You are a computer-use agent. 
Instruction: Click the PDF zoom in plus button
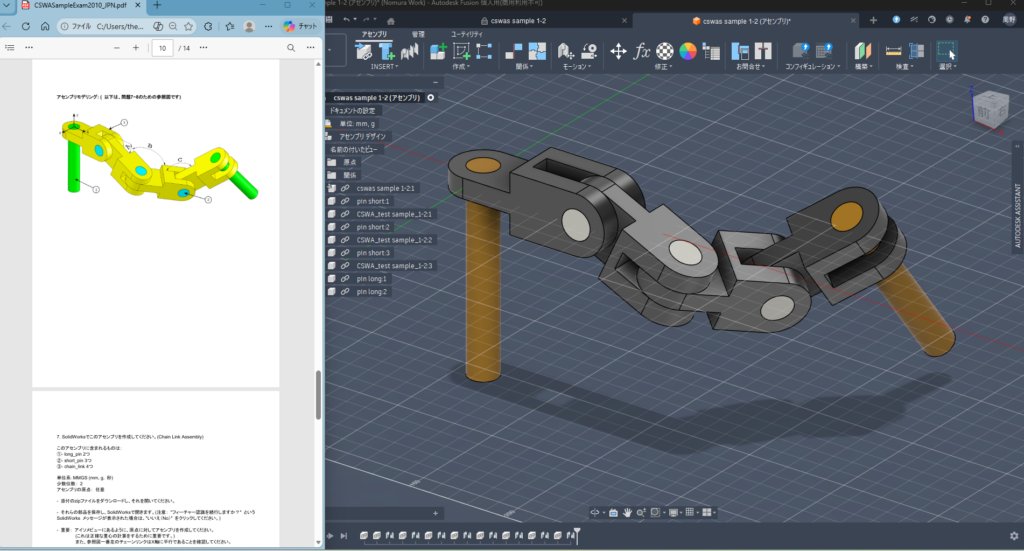tap(135, 47)
